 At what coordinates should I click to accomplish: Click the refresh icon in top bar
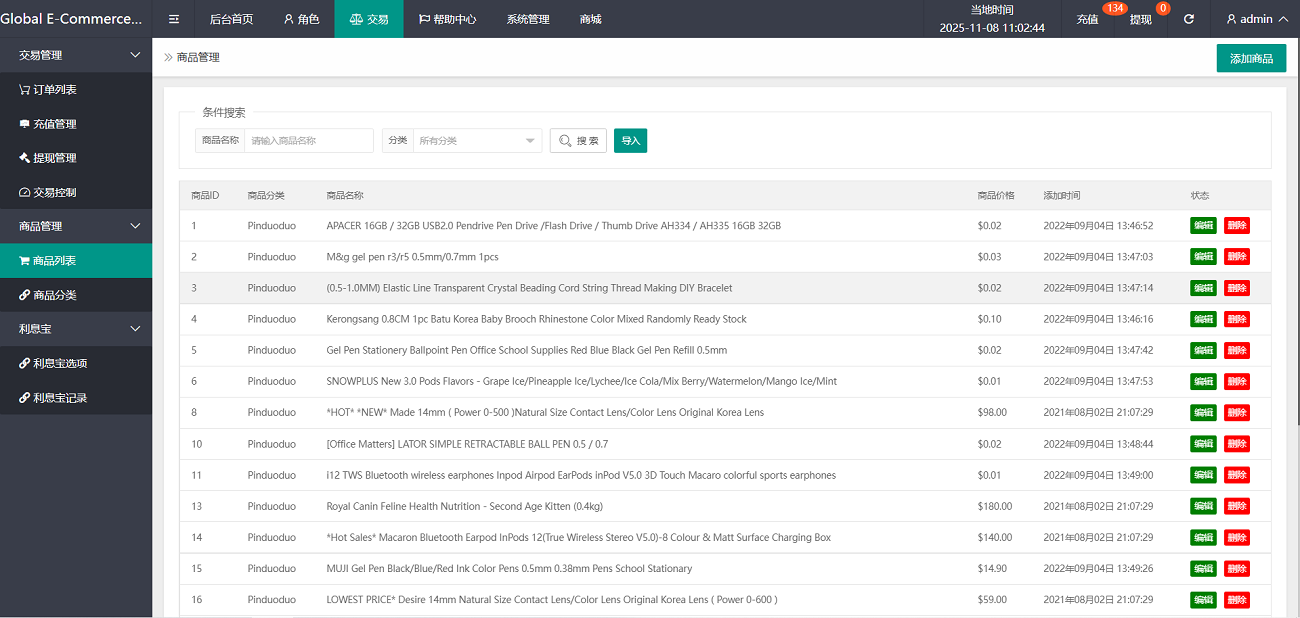[1189, 19]
